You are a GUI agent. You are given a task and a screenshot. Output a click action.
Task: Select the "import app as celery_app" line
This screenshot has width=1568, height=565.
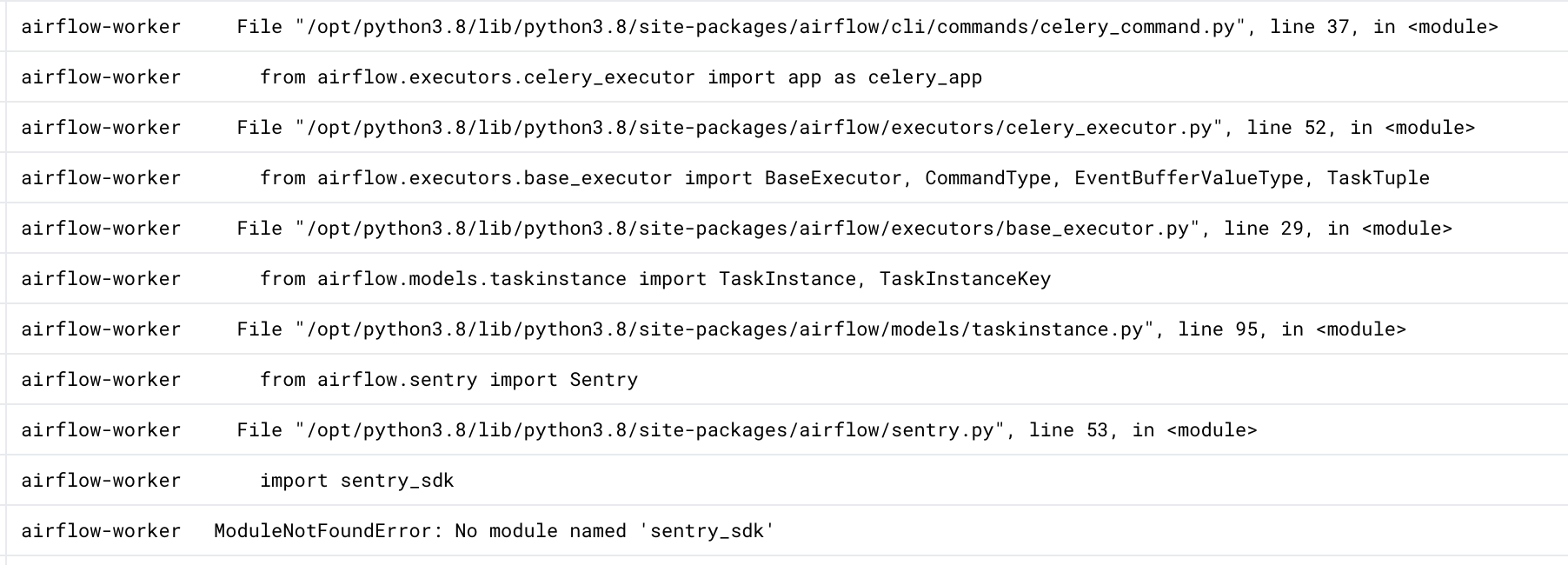pos(621,77)
